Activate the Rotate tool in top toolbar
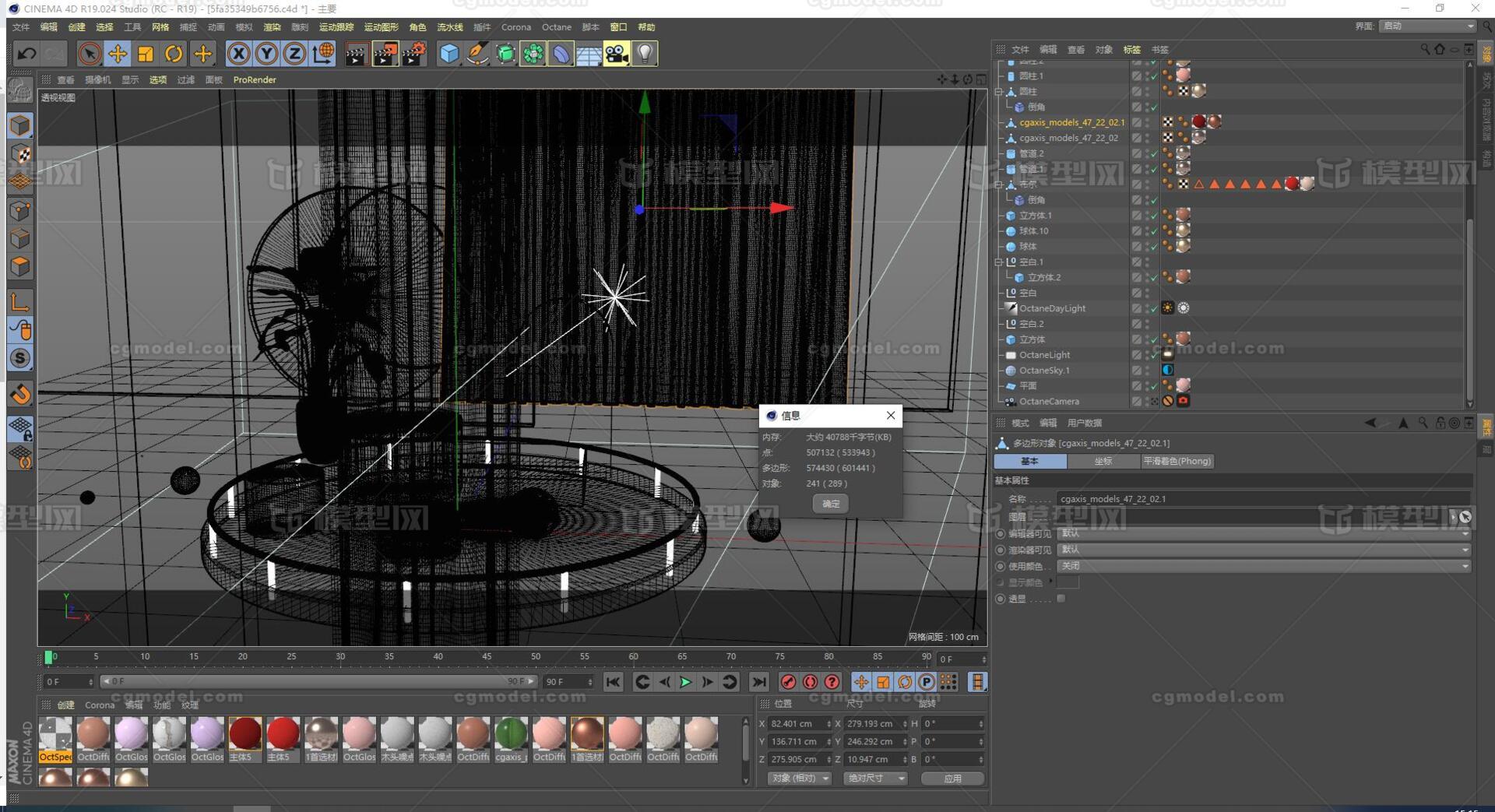The image size is (1495, 812). pyautogui.click(x=174, y=54)
